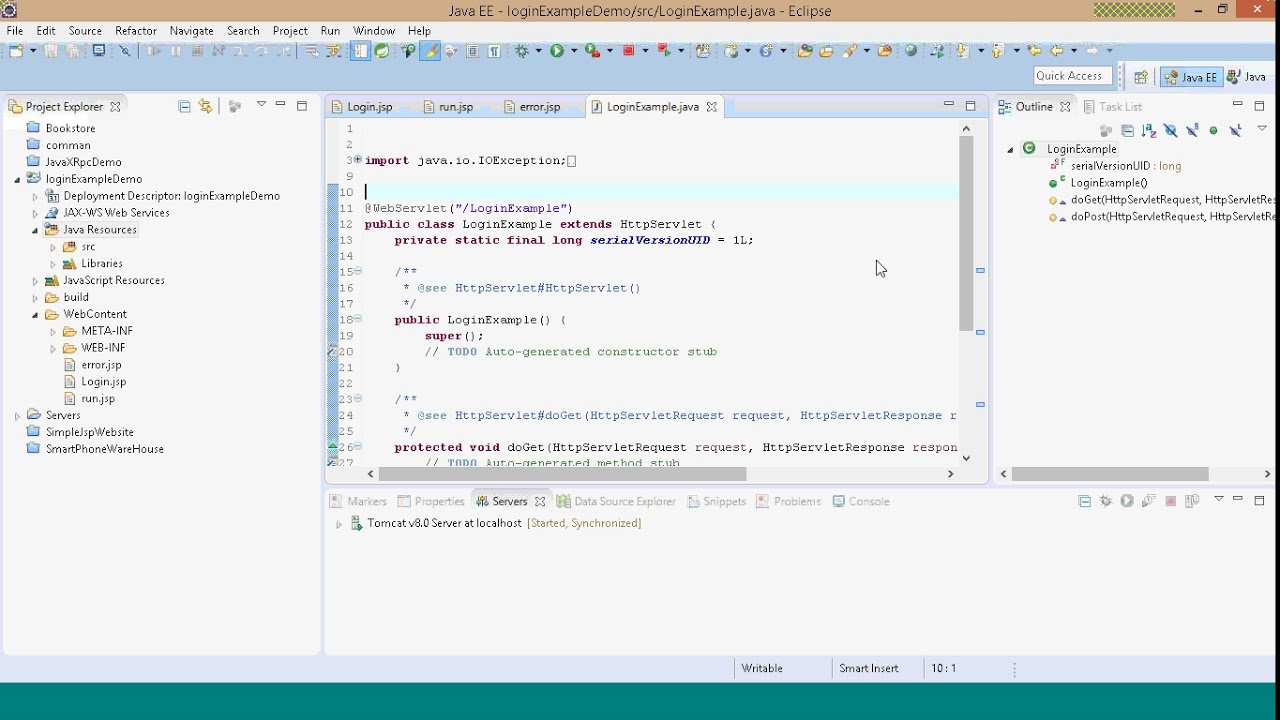
Task: Click the Open Type toolbar icon
Action: [x=805, y=50]
